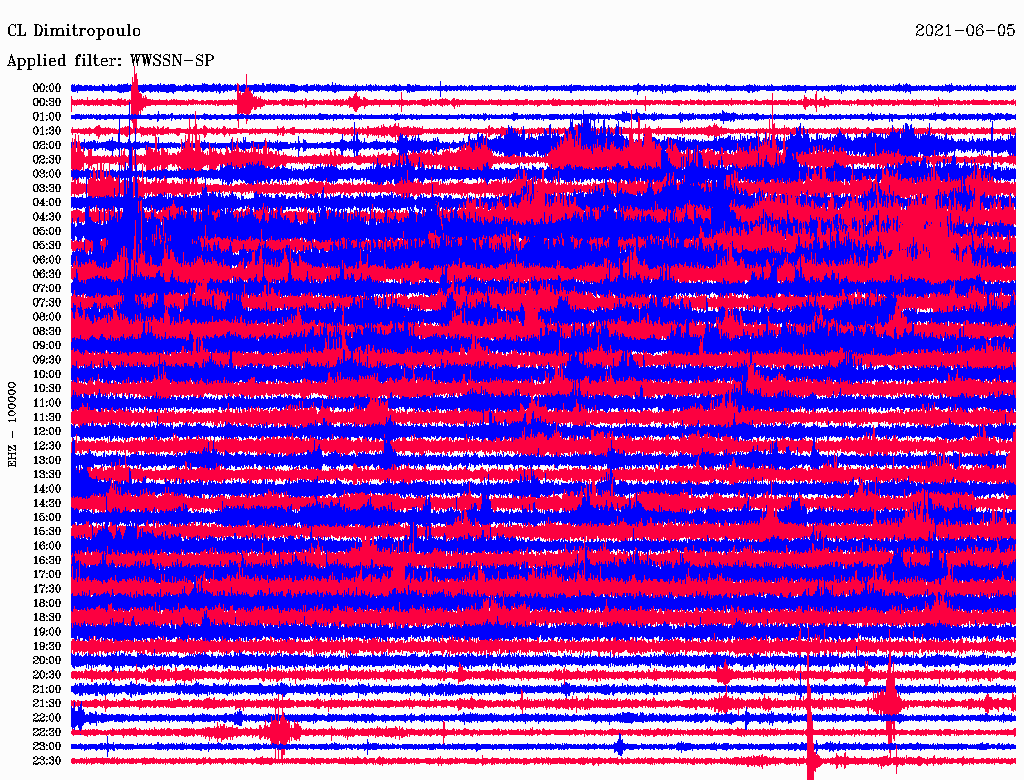Click the 15:30 time label
1024x780 pixels.
click(x=47, y=531)
